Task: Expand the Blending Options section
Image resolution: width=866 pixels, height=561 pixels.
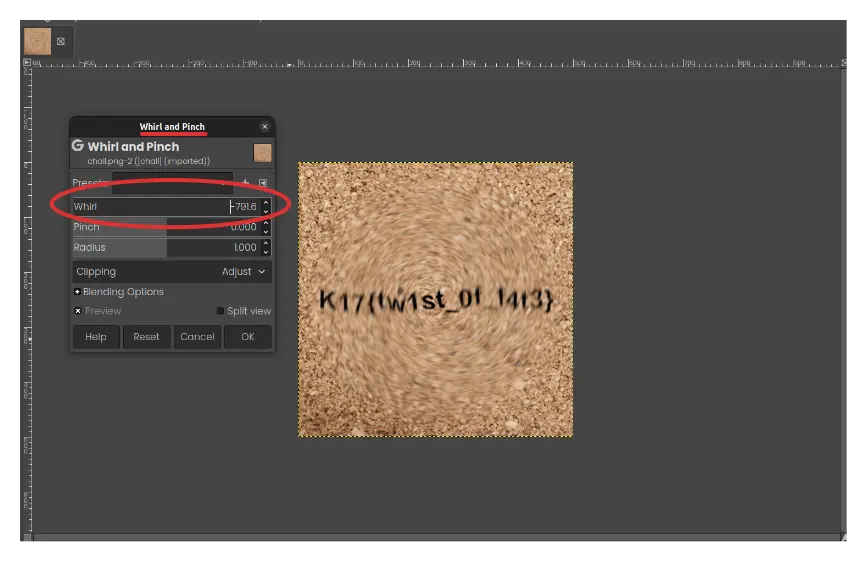Action: click(78, 292)
